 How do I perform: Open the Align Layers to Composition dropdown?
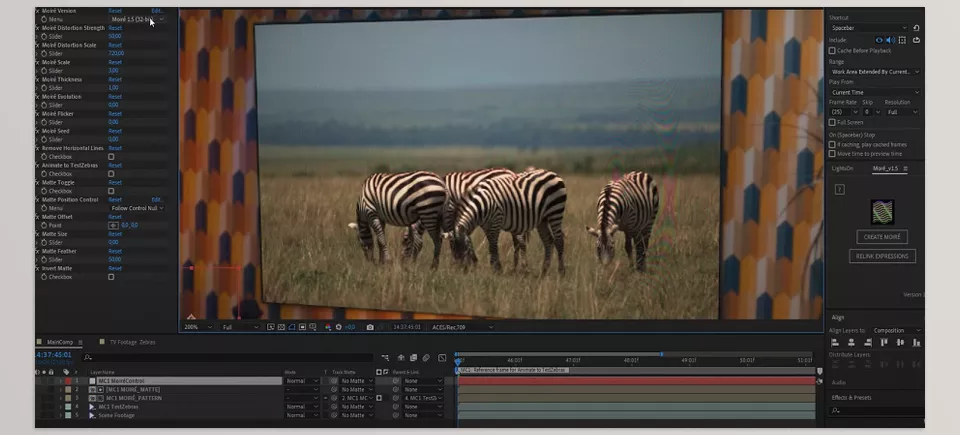click(896, 330)
